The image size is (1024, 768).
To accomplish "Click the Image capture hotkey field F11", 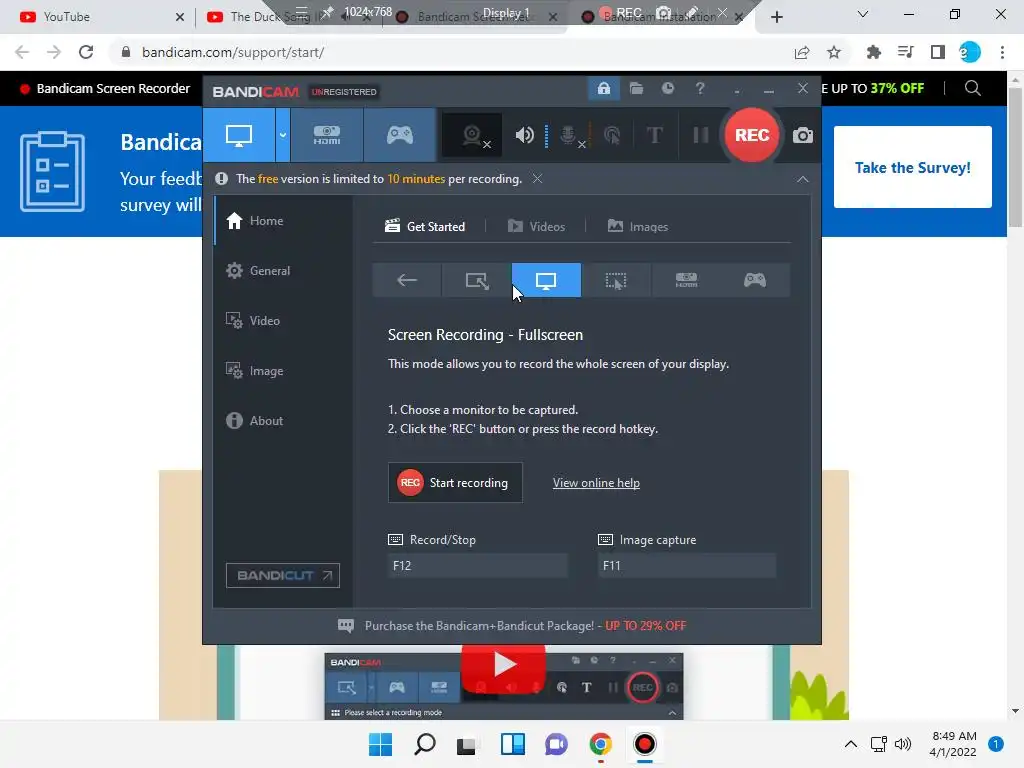I will point(686,566).
